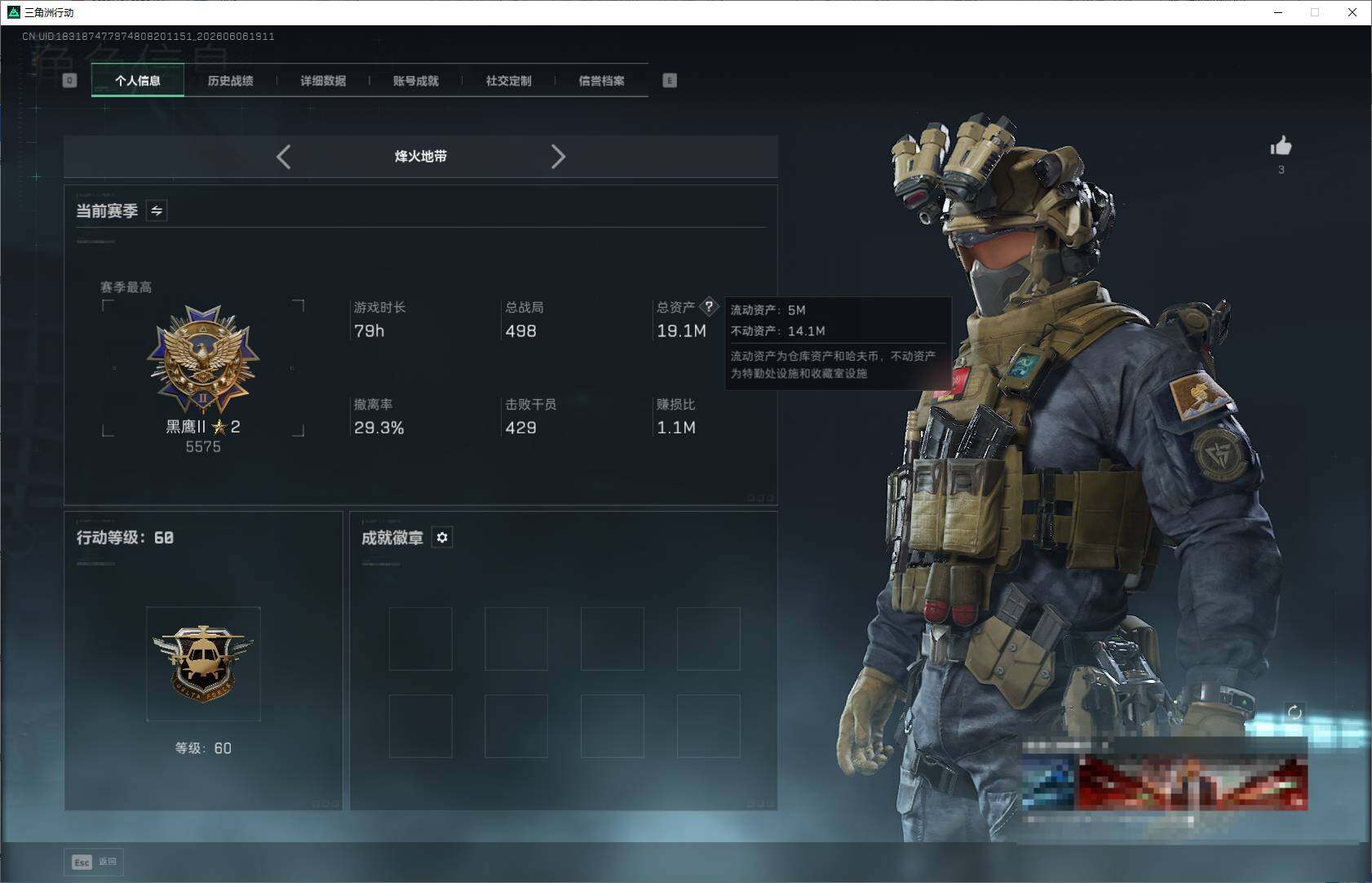Select the 账号成就 tab
1372x883 pixels.
coord(416,80)
